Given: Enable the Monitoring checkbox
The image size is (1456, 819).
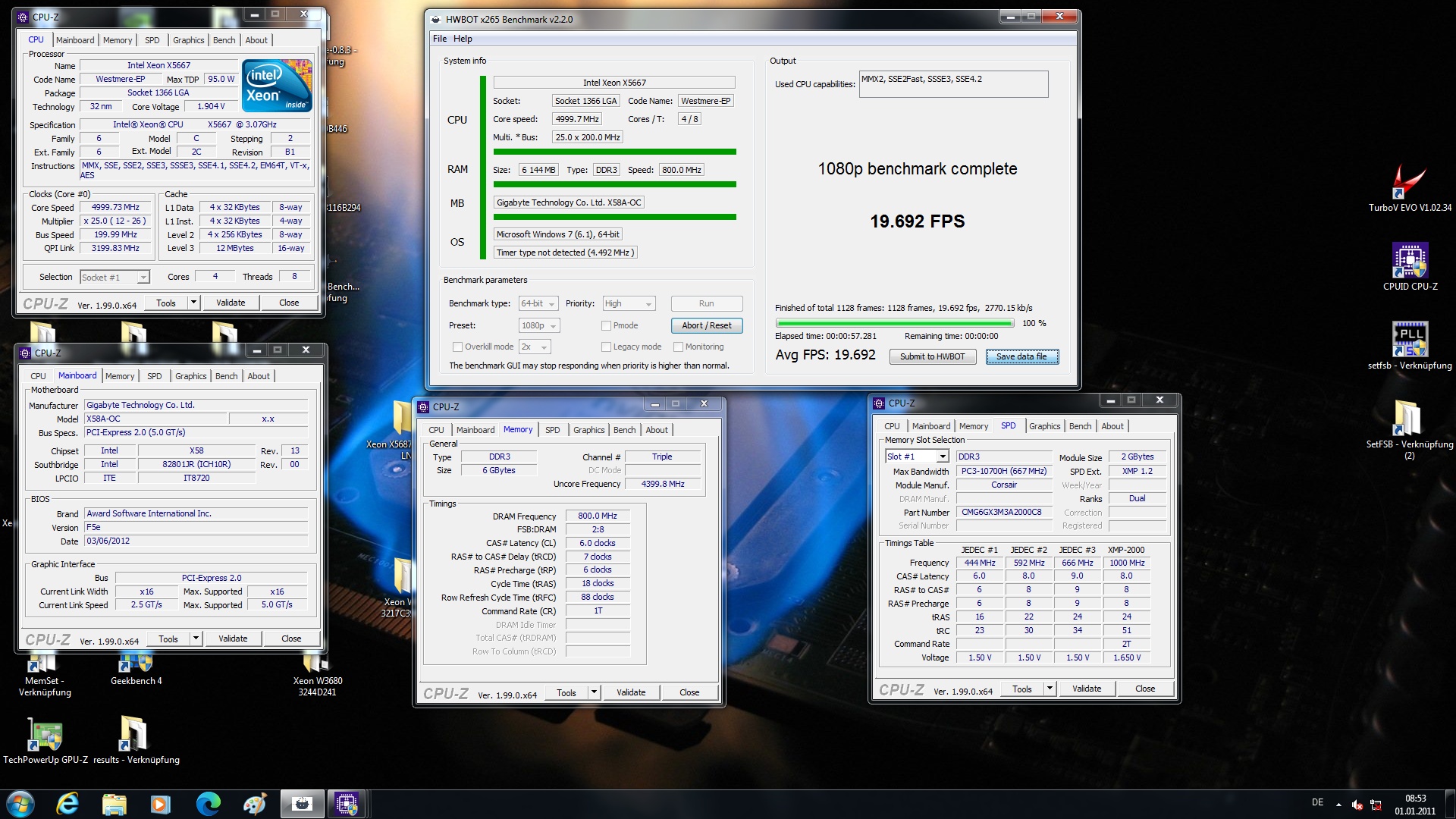Looking at the screenshot, I should (678, 347).
